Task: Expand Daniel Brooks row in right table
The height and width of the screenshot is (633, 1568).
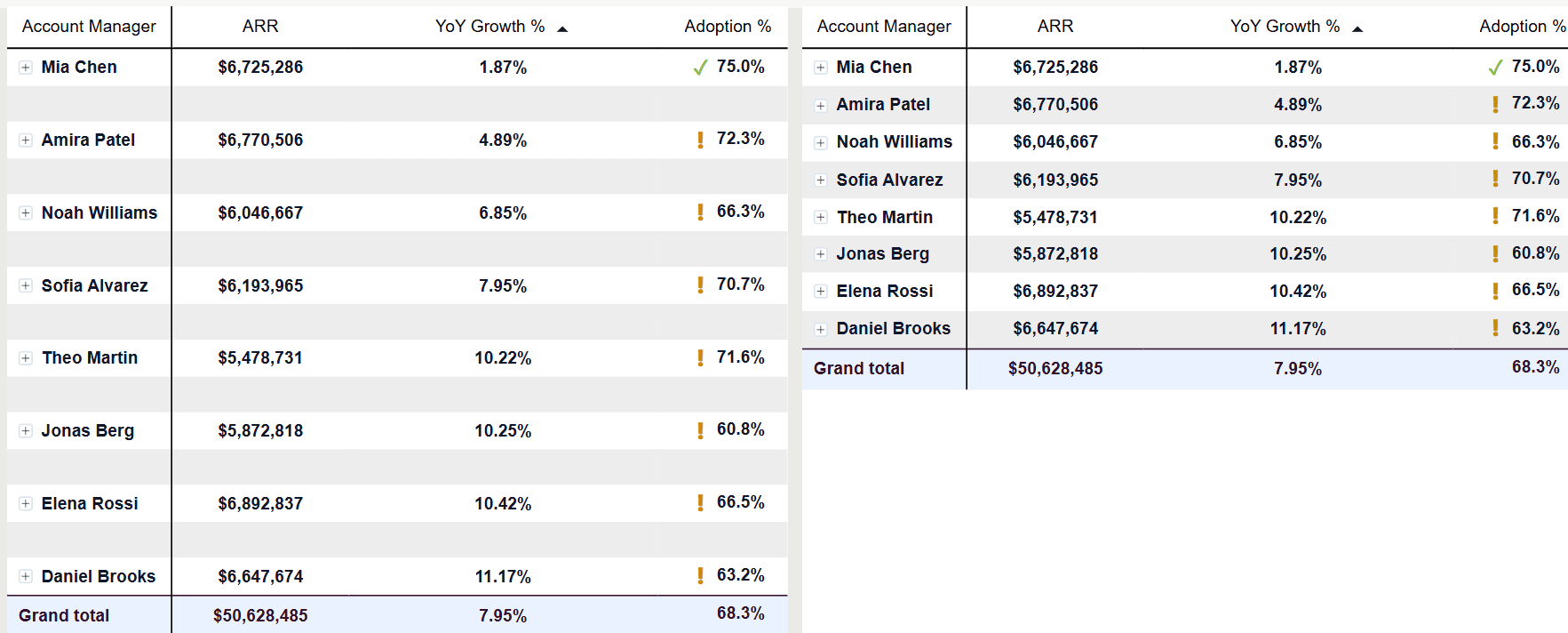Action: point(821,330)
